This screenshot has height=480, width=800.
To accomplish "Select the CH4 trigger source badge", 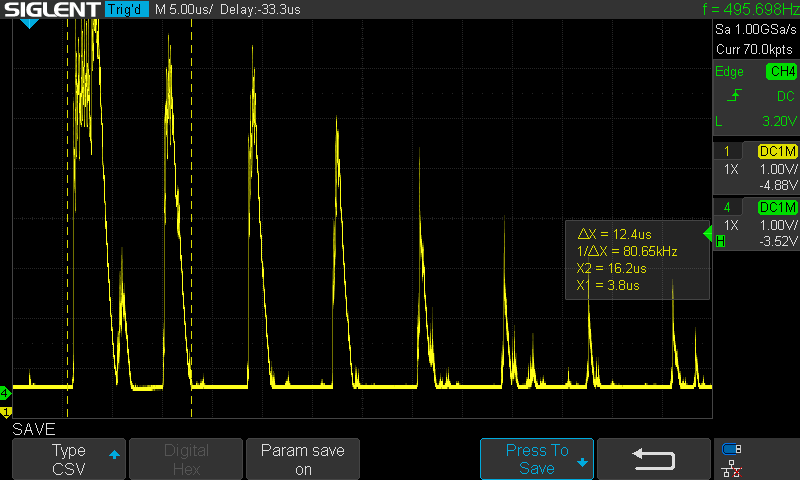I will click(x=781, y=71).
